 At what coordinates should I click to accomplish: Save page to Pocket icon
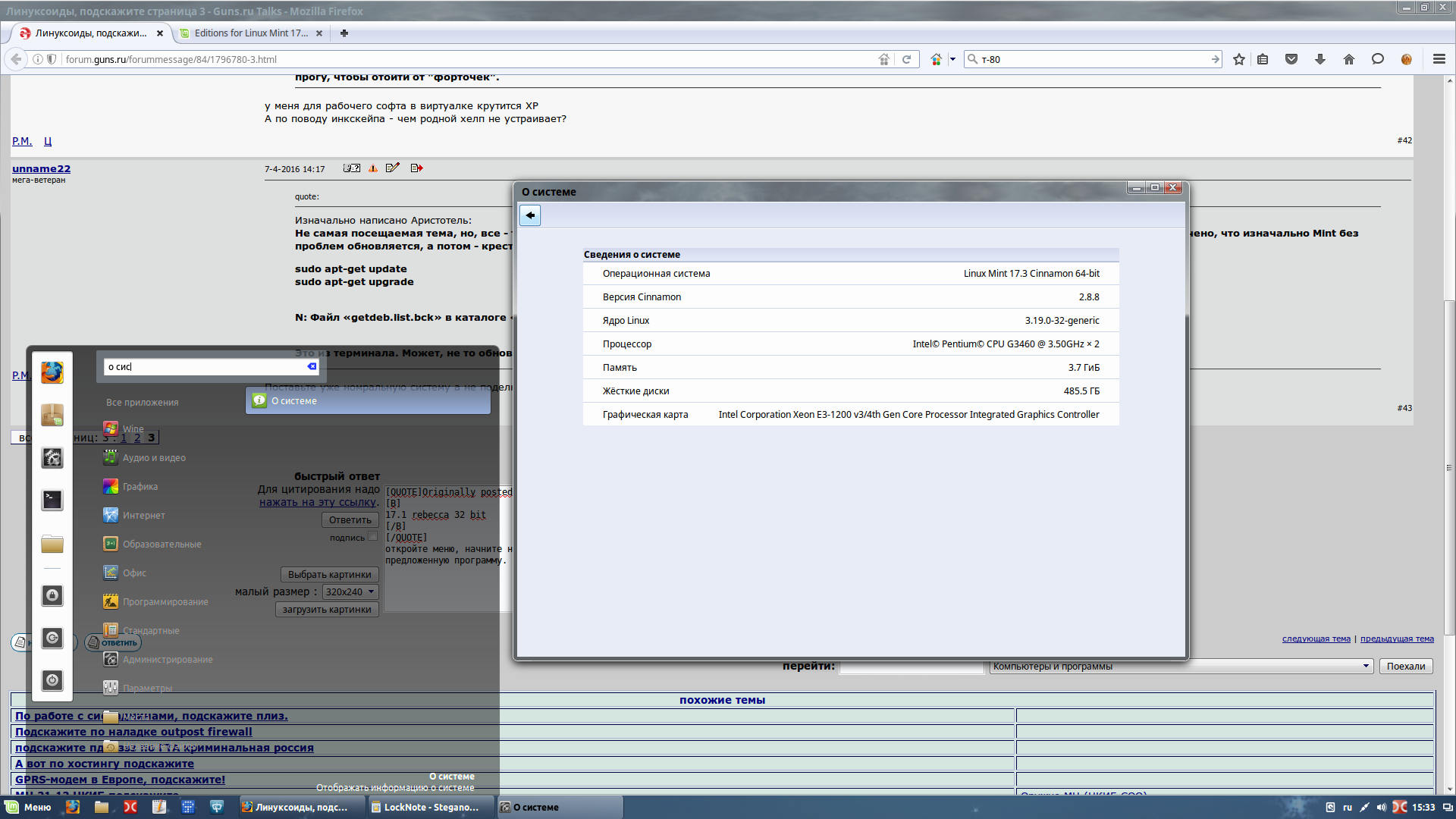pyautogui.click(x=1291, y=59)
